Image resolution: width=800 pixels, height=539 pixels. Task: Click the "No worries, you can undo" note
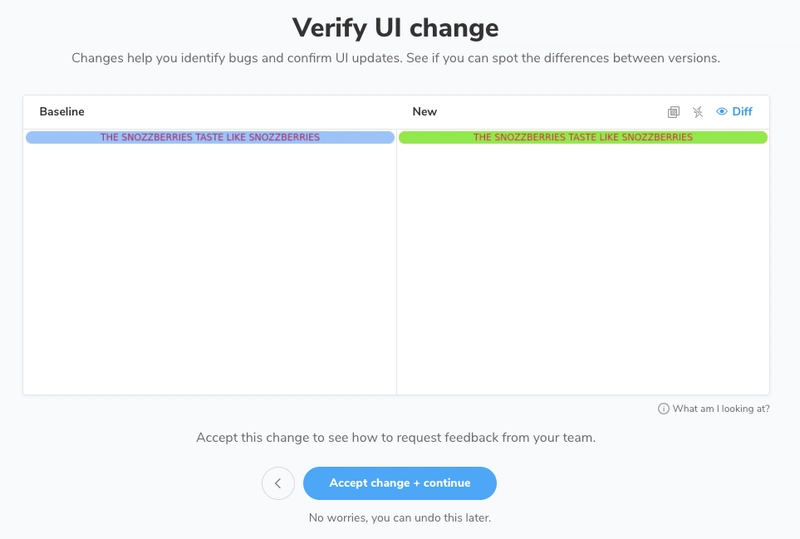[399, 518]
